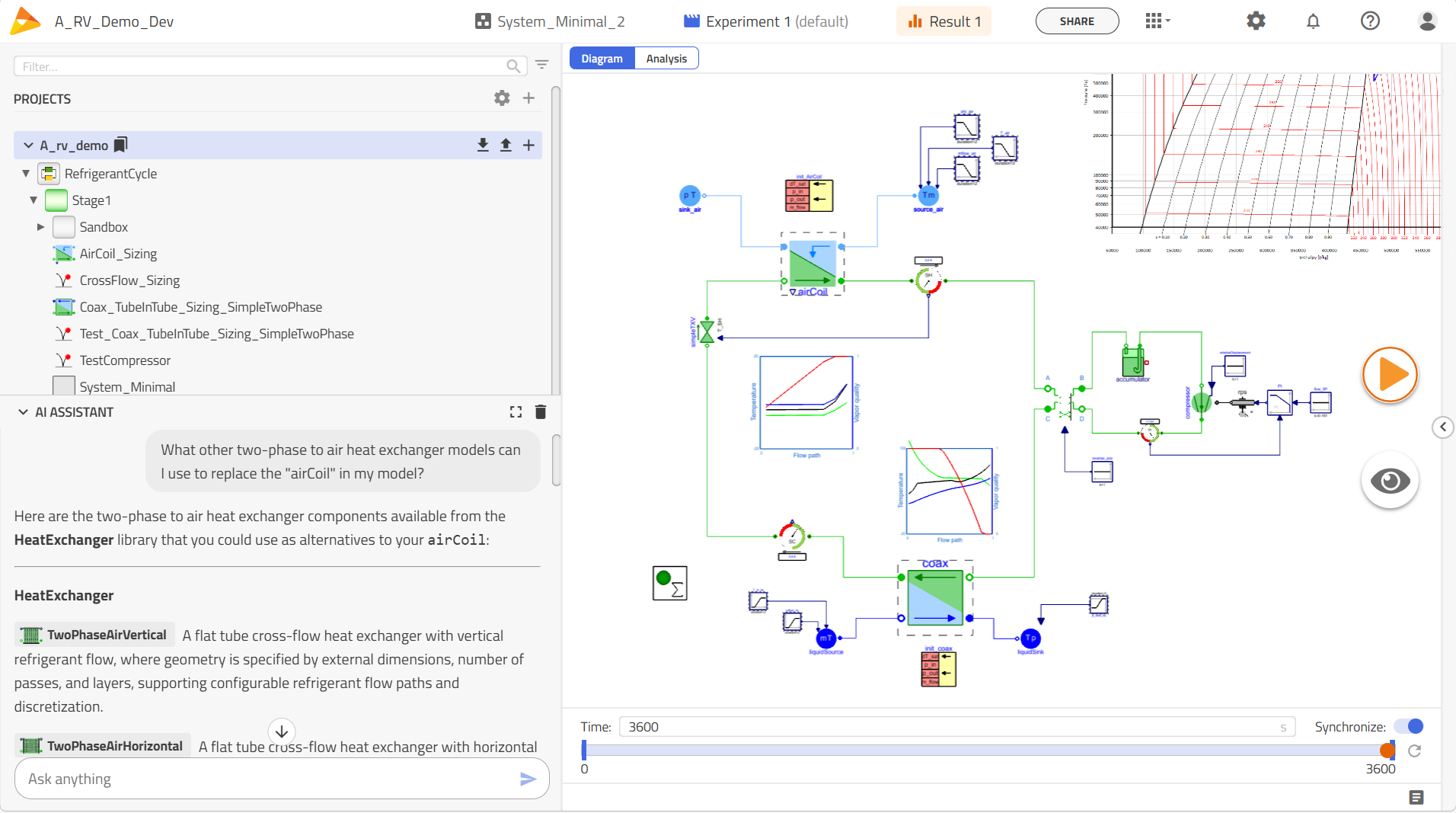Viewport: 1456px width, 813px height.
Task: Expand the Sandbox tree node
Action: pos(41,227)
